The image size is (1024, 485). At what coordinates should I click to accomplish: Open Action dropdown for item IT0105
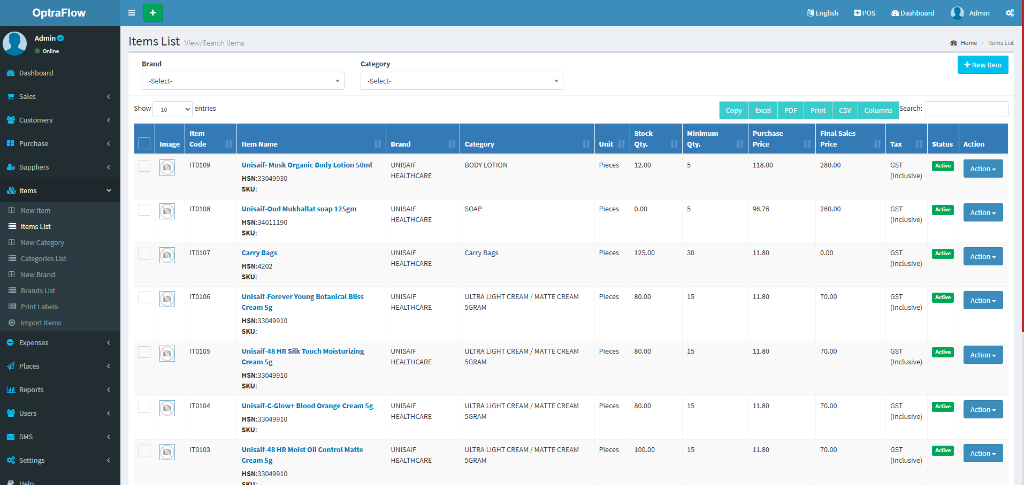click(983, 354)
